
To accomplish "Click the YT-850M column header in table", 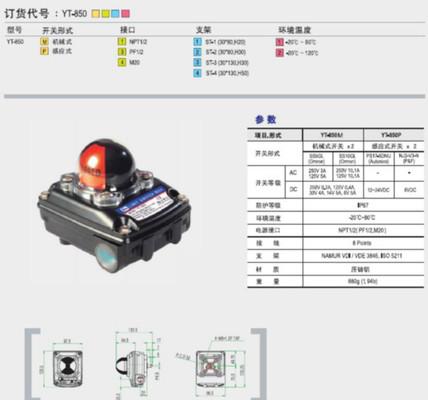I will click(x=333, y=135).
